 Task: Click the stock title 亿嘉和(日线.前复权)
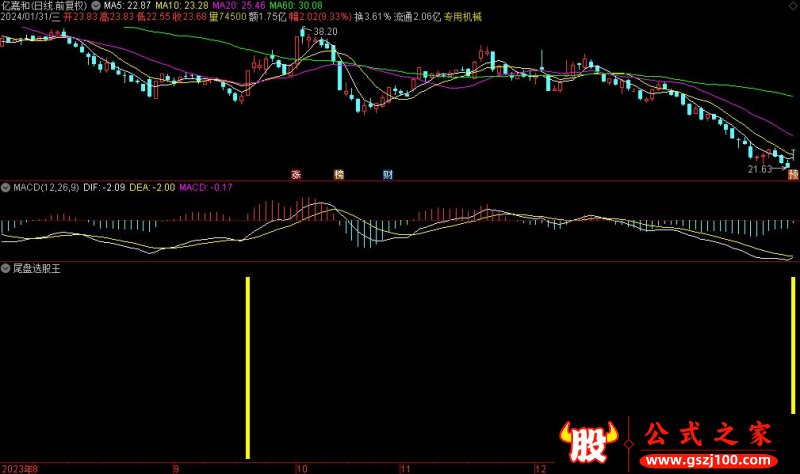(x=44, y=6)
